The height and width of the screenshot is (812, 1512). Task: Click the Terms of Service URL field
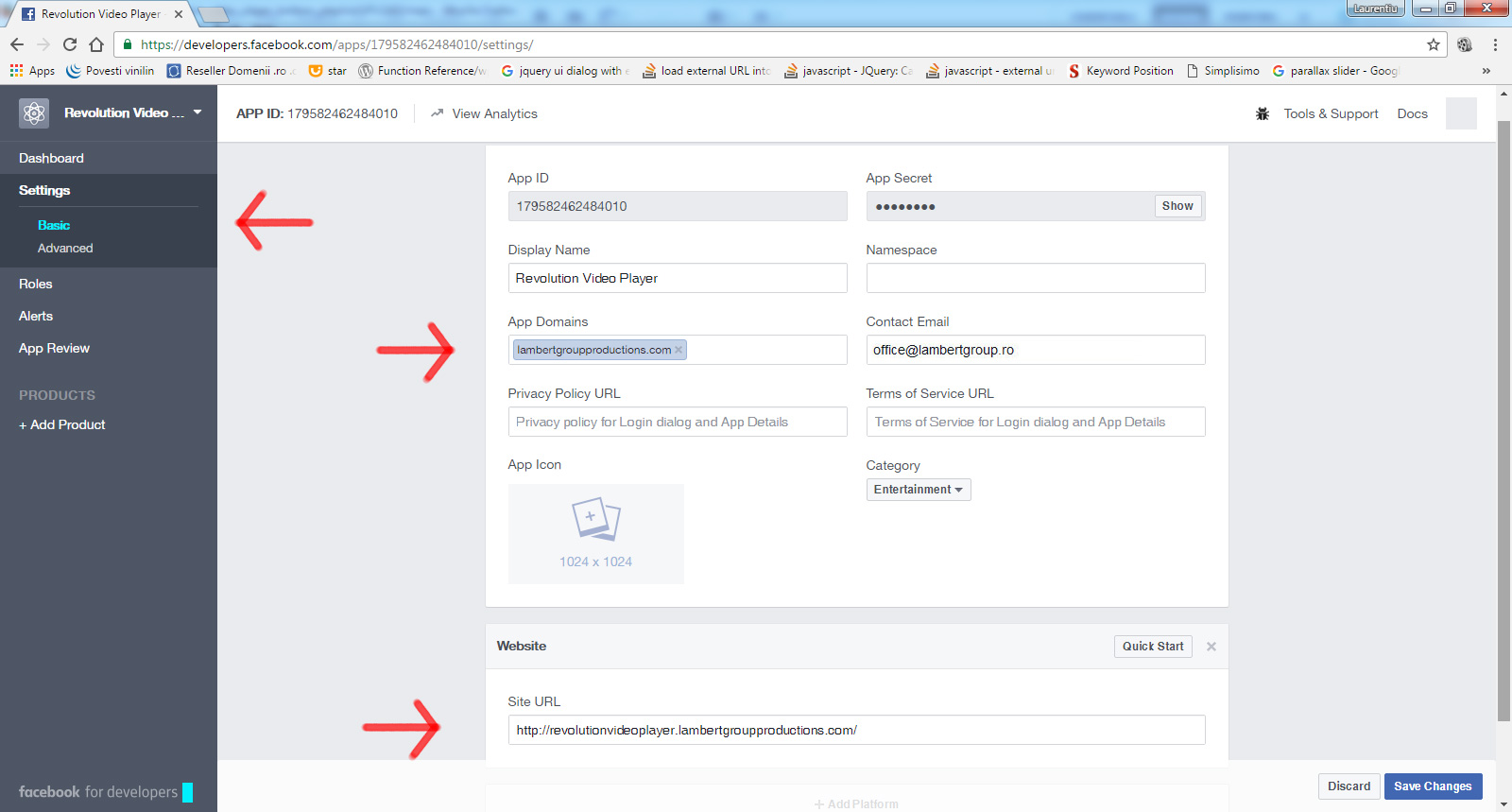[x=1036, y=422]
